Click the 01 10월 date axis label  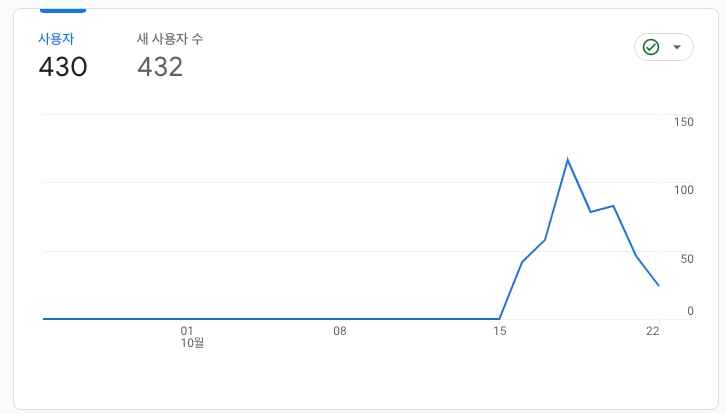point(192,337)
